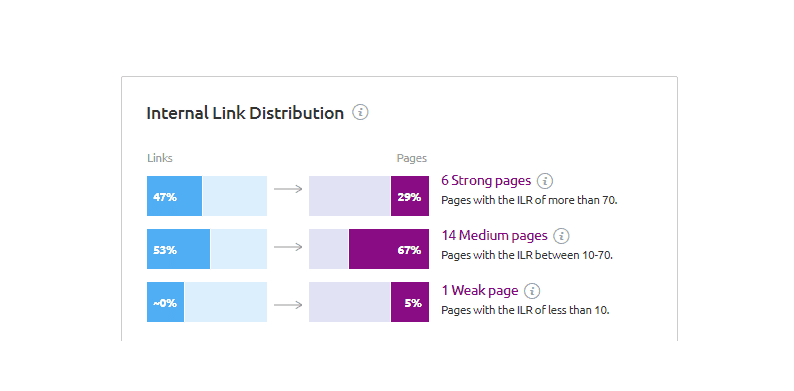
Task: Click the Pages column label
Action: pos(412,158)
